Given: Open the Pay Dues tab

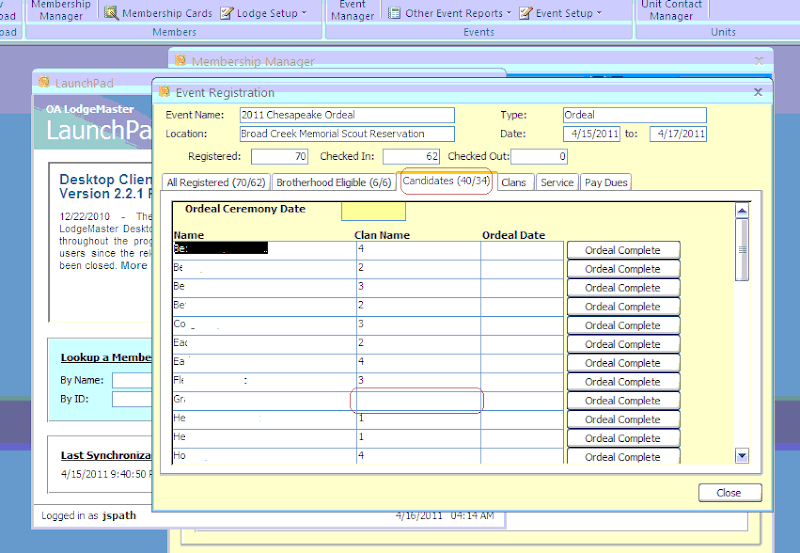Looking at the screenshot, I should 606,182.
